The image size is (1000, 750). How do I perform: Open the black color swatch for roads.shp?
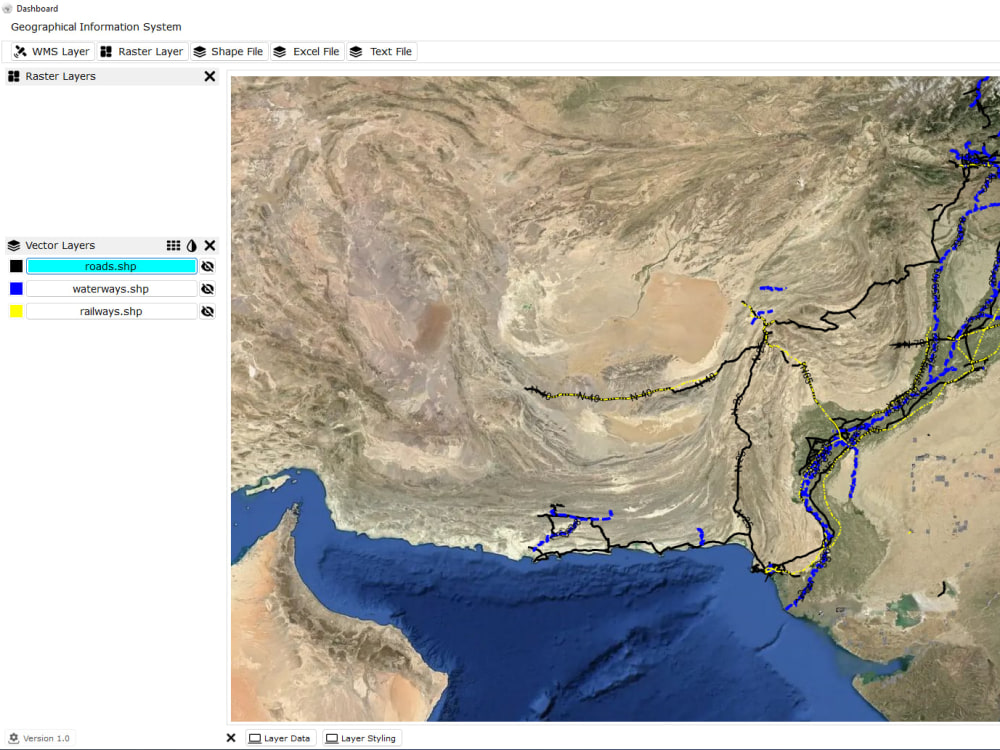click(17, 267)
